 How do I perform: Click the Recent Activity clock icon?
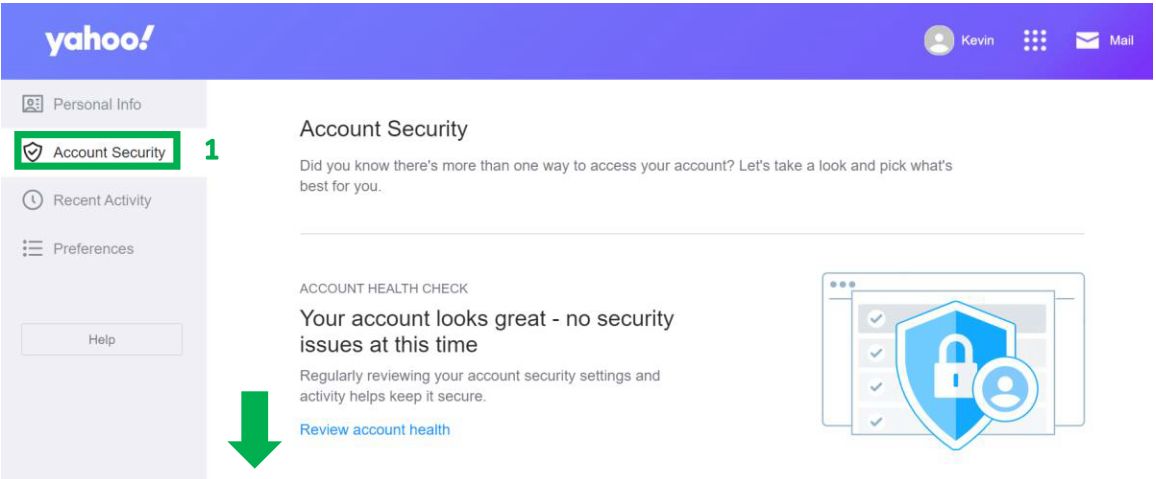pyautogui.click(x=32, y=200)
